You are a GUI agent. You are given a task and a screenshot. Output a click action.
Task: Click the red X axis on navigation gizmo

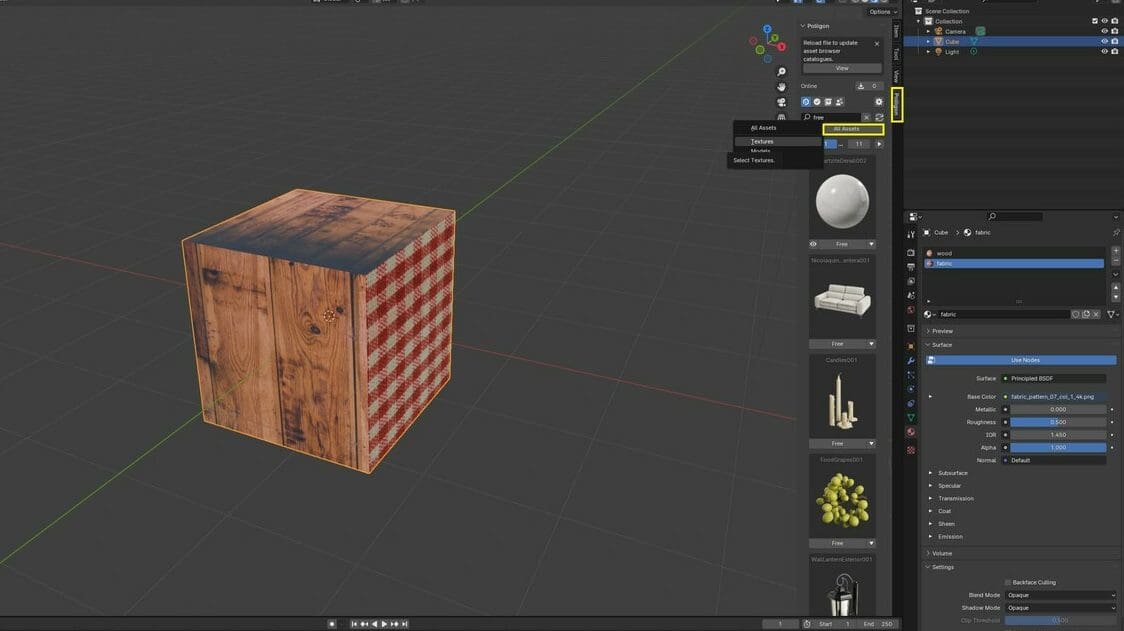[x=782, y=47]
